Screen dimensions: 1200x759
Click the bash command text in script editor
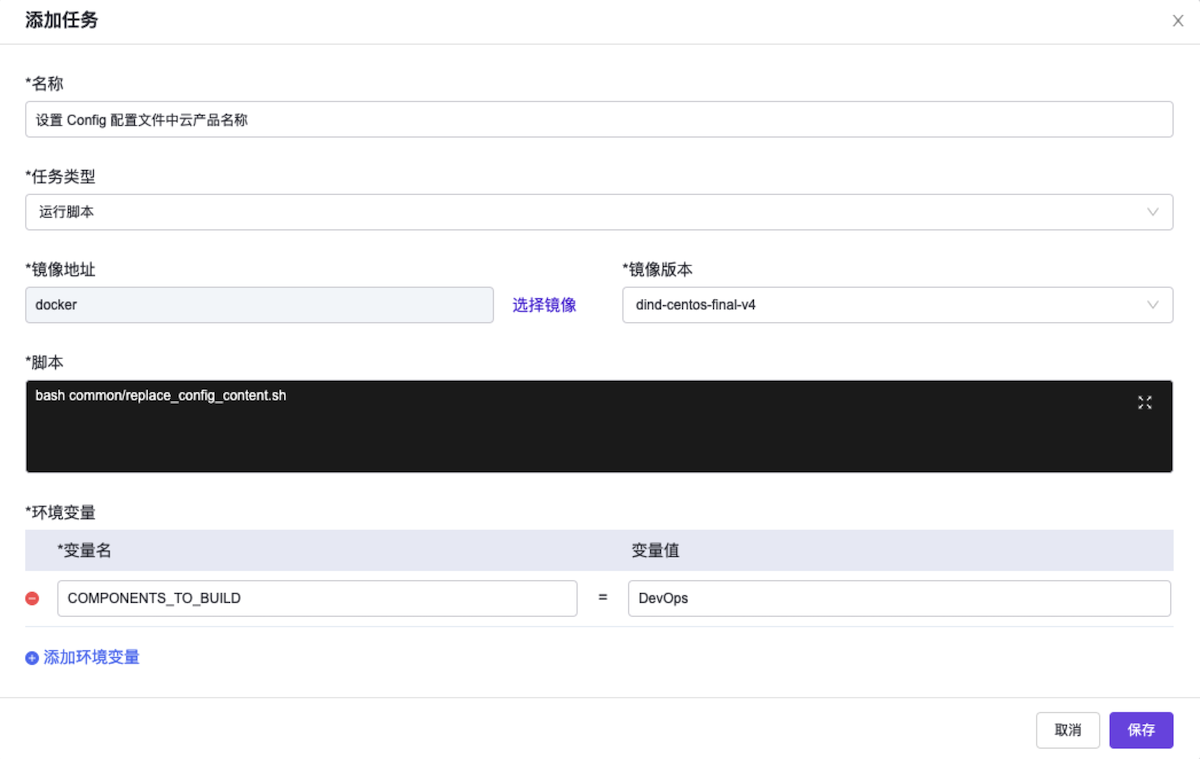[x=161, y=396]
